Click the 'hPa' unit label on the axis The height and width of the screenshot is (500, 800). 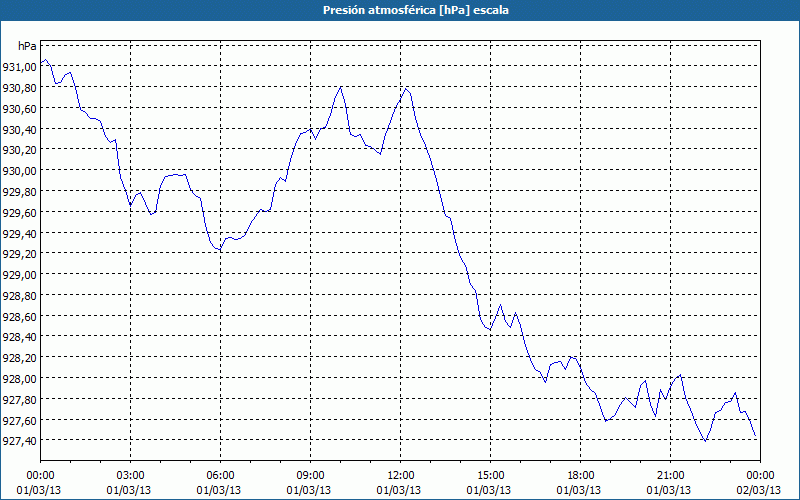click(x=27, y=46)
